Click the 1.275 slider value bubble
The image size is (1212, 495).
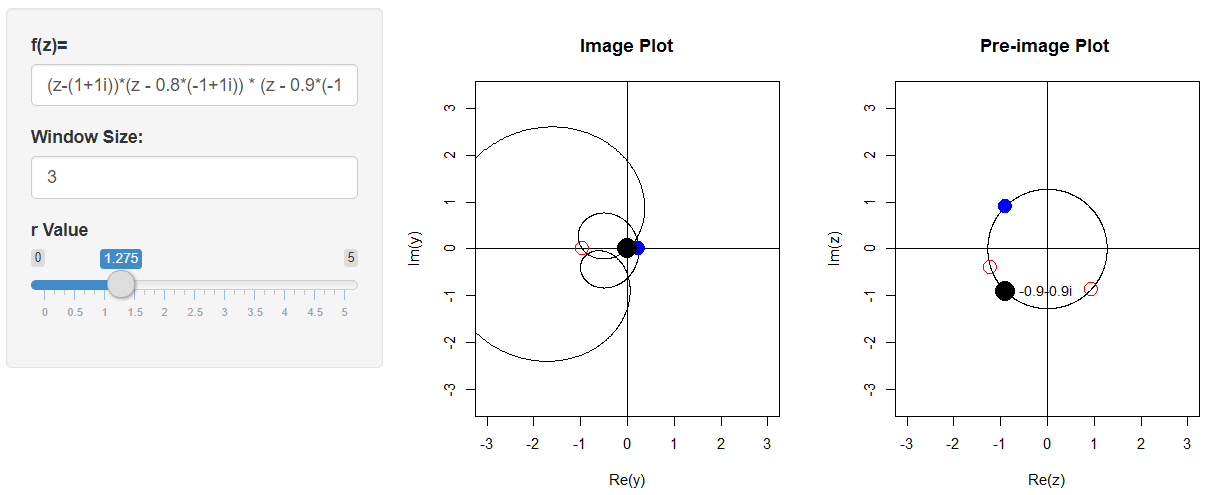tap(121, 258)
